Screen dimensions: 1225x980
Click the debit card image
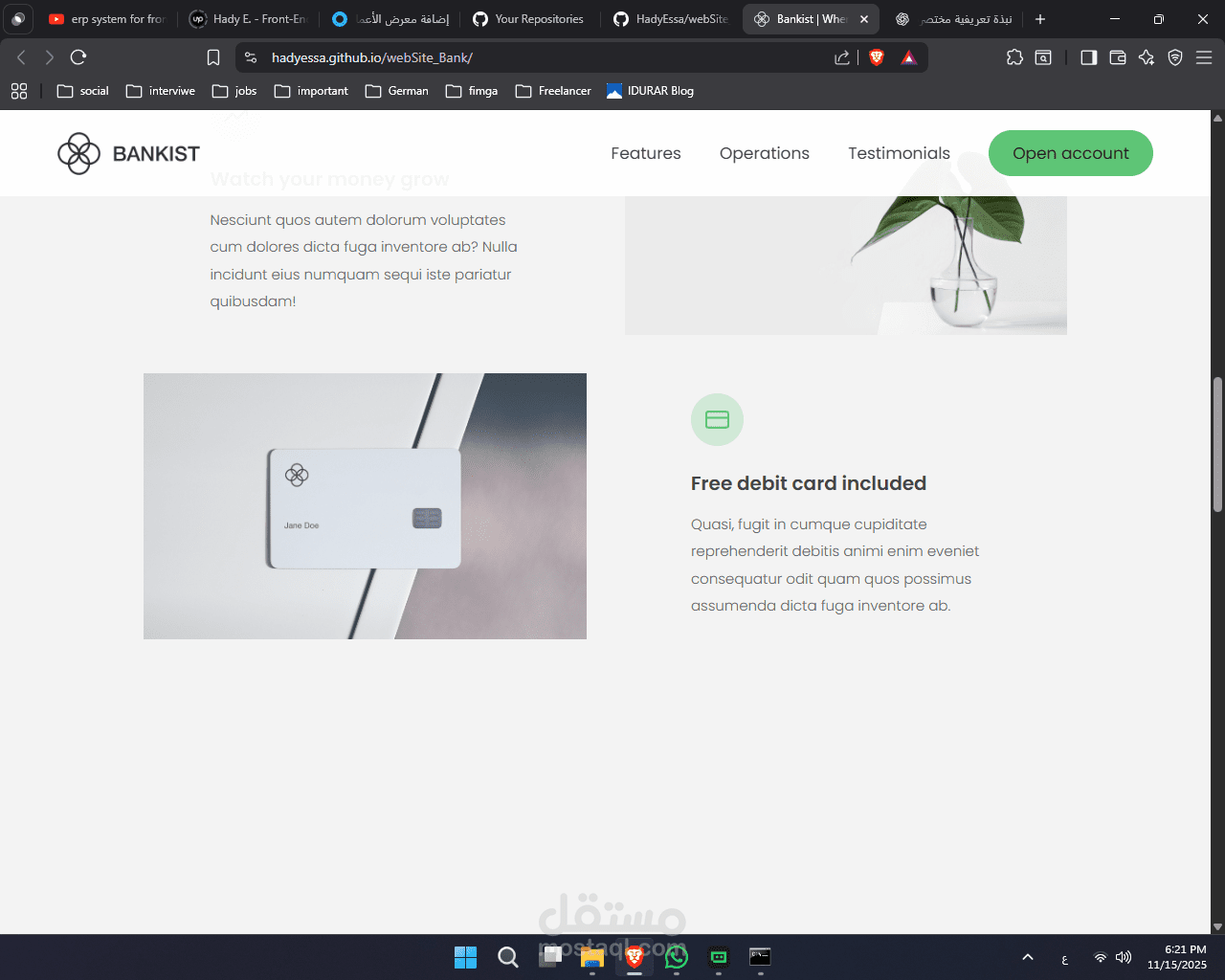(x=365, y=506)
